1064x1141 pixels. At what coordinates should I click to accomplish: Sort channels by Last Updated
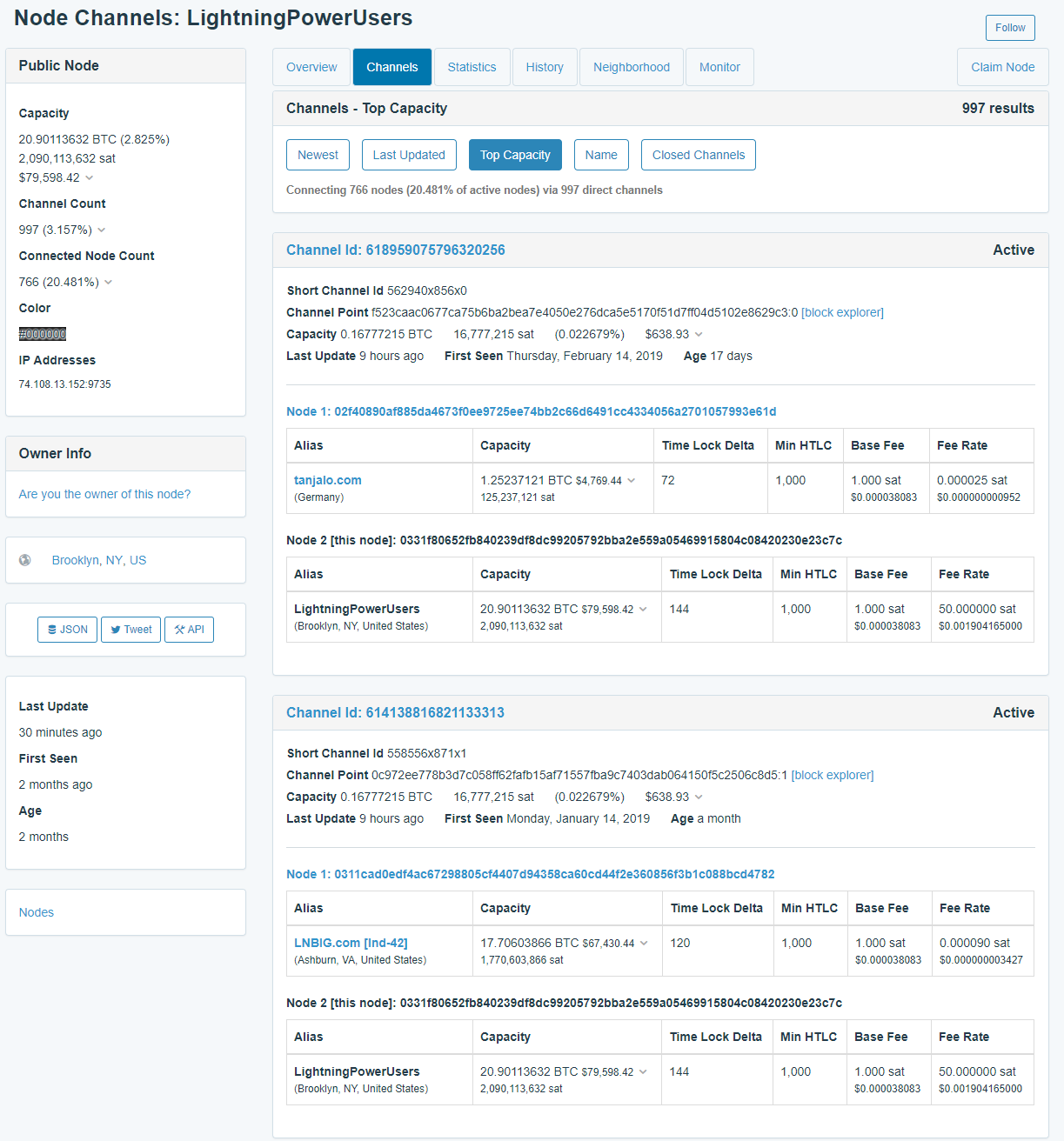(409, 155)
